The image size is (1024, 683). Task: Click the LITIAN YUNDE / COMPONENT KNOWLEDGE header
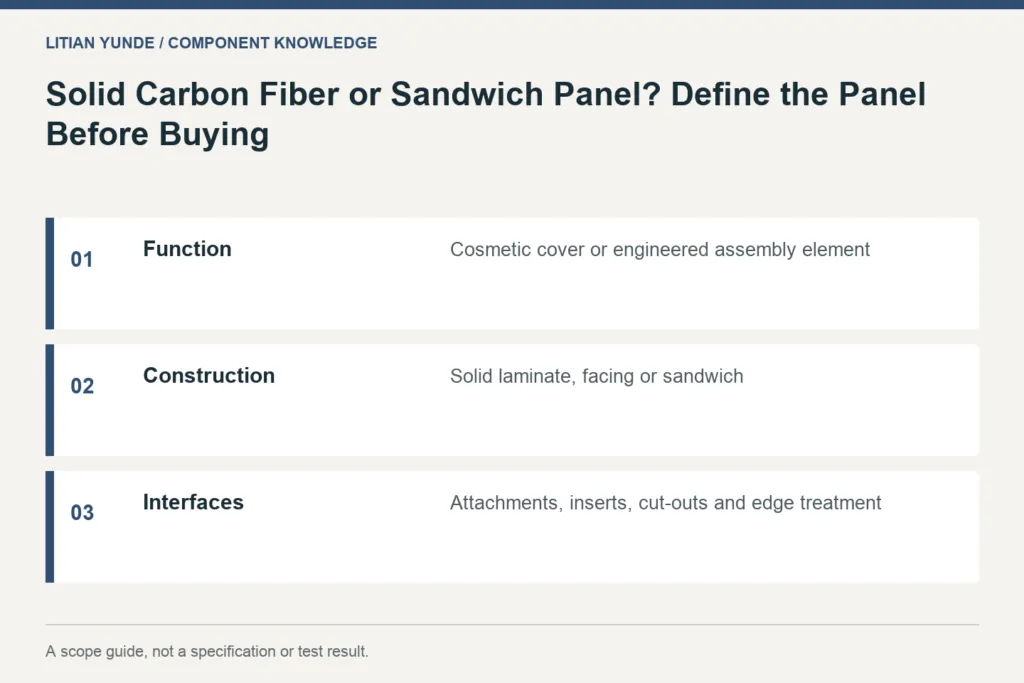click(x=211, y=43)
